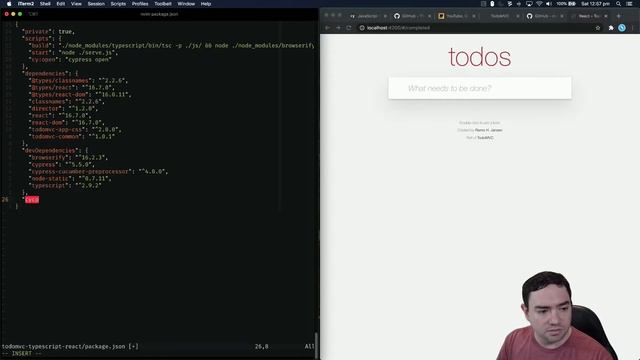Open a new browser tab with plus
The height and width of the screenshot is (360, 640).
[619, 16]
